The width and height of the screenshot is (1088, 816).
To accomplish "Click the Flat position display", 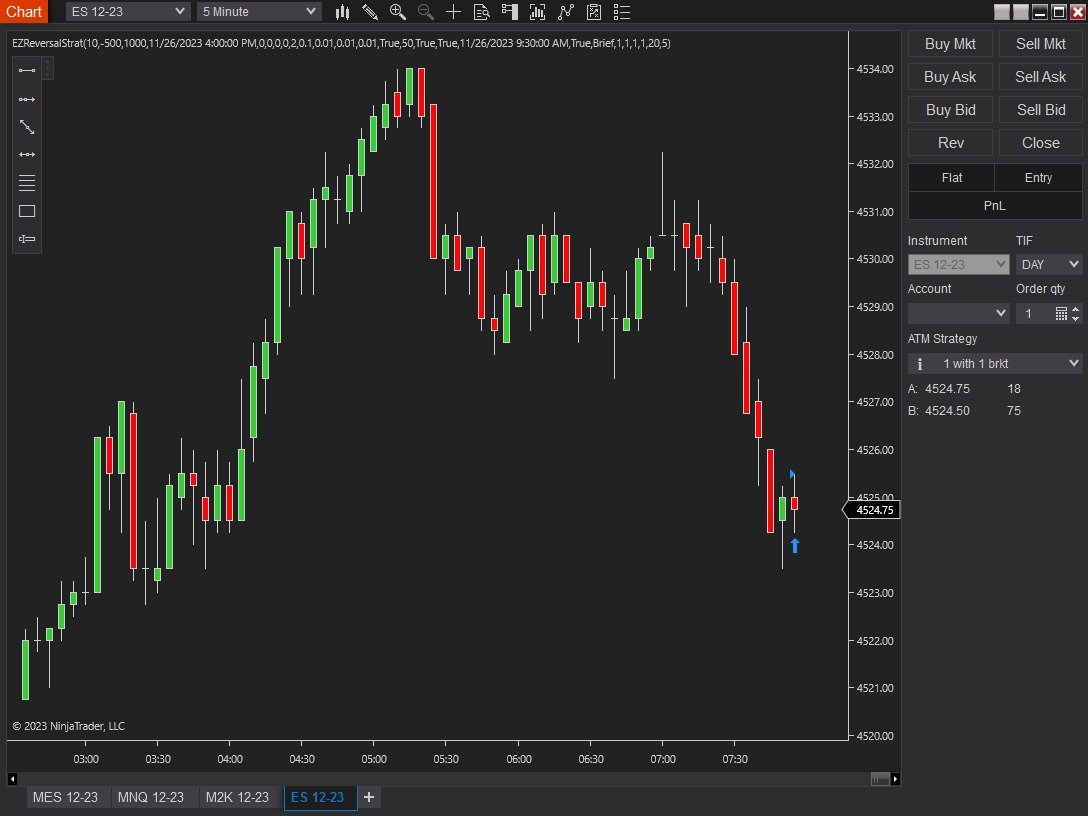I will click(x=951, y=178).
